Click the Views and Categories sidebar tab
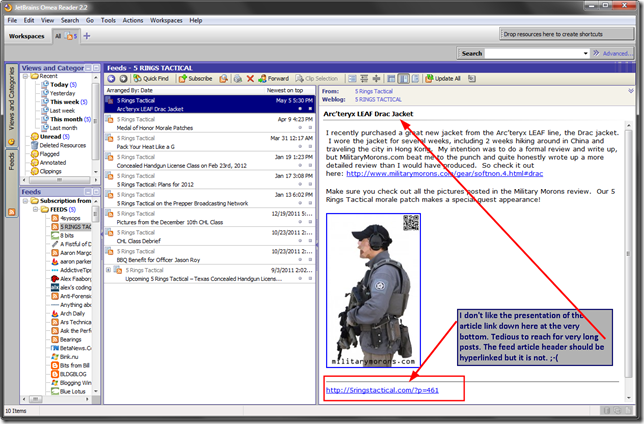 click(x=12, y=104)
